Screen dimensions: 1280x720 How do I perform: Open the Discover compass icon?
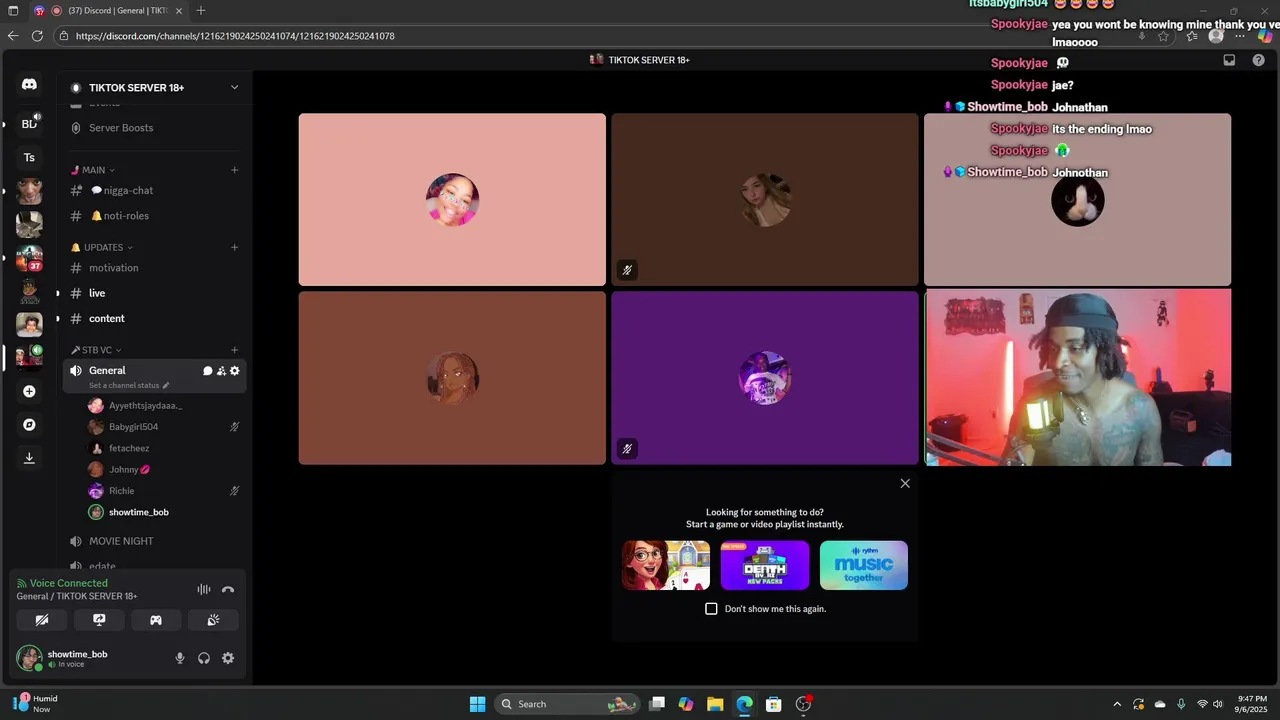(x=29, y=425)
